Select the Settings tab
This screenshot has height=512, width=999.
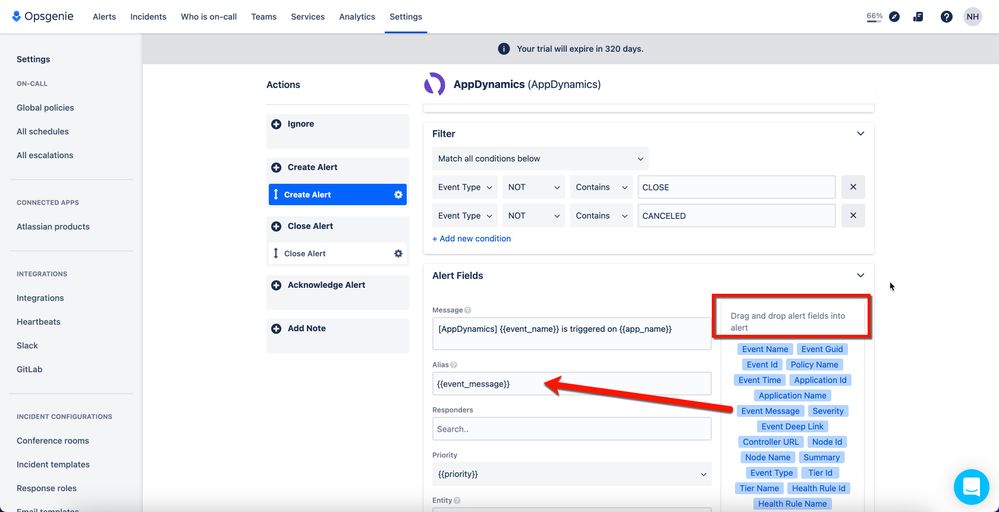[x=406, y=17]
